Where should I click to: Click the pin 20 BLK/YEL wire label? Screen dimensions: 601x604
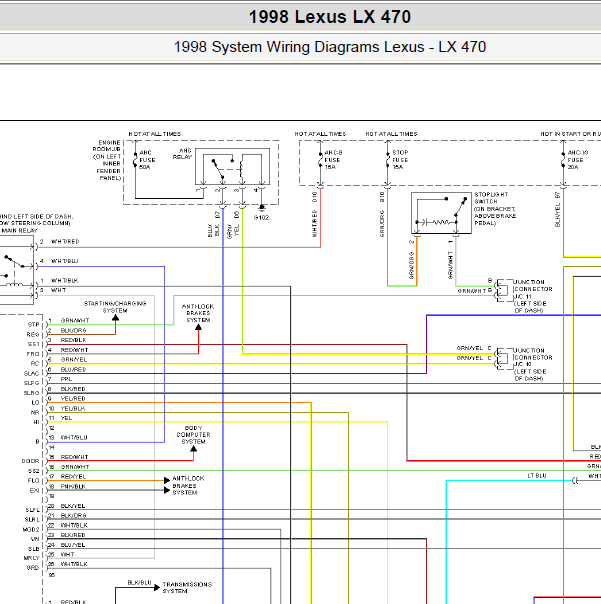(x=73, y=506)
